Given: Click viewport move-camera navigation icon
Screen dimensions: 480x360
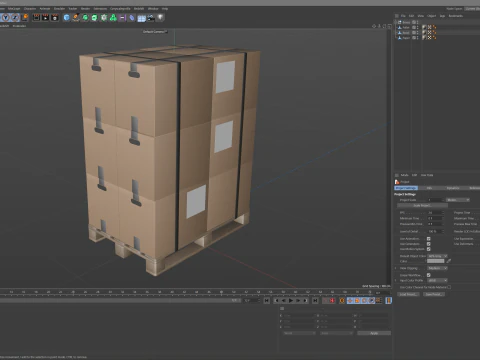Looking at the screenshot, I should (374, 26).
